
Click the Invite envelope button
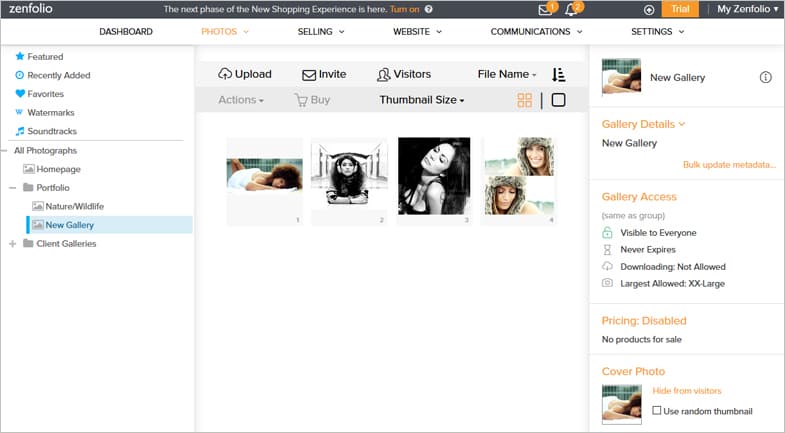click(324, 75)
